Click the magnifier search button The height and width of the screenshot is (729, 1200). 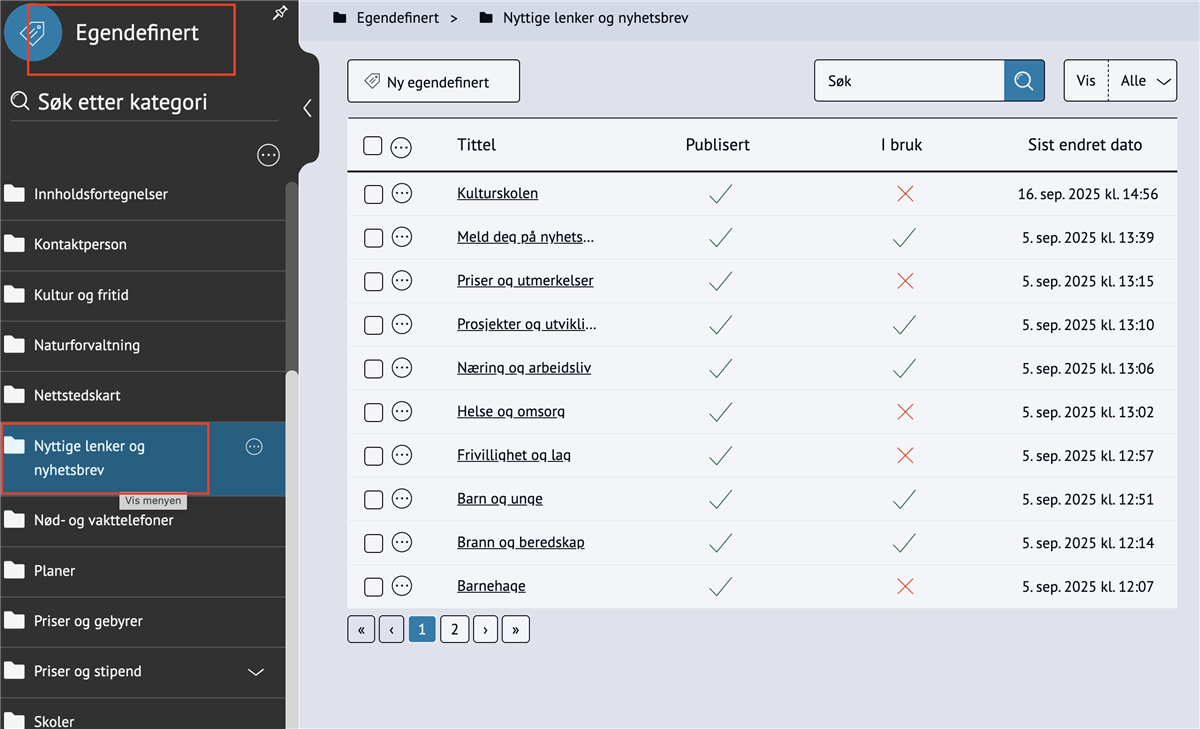pyautogui.click(x=1024, y=81)
